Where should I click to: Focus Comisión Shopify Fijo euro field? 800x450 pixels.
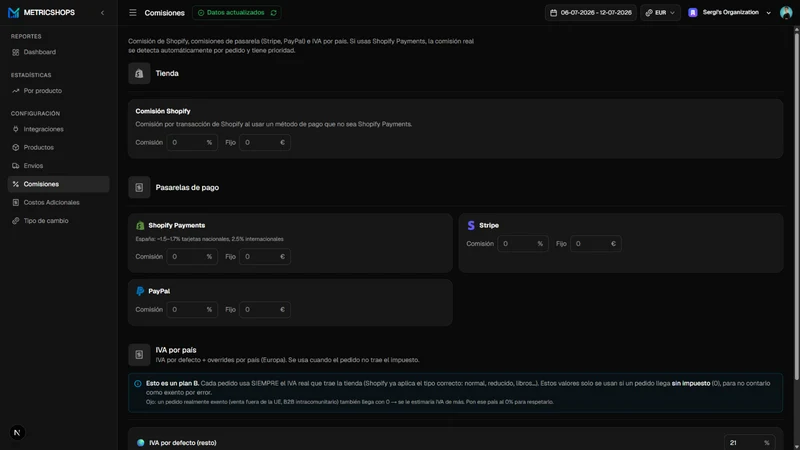tap(265, 142)
